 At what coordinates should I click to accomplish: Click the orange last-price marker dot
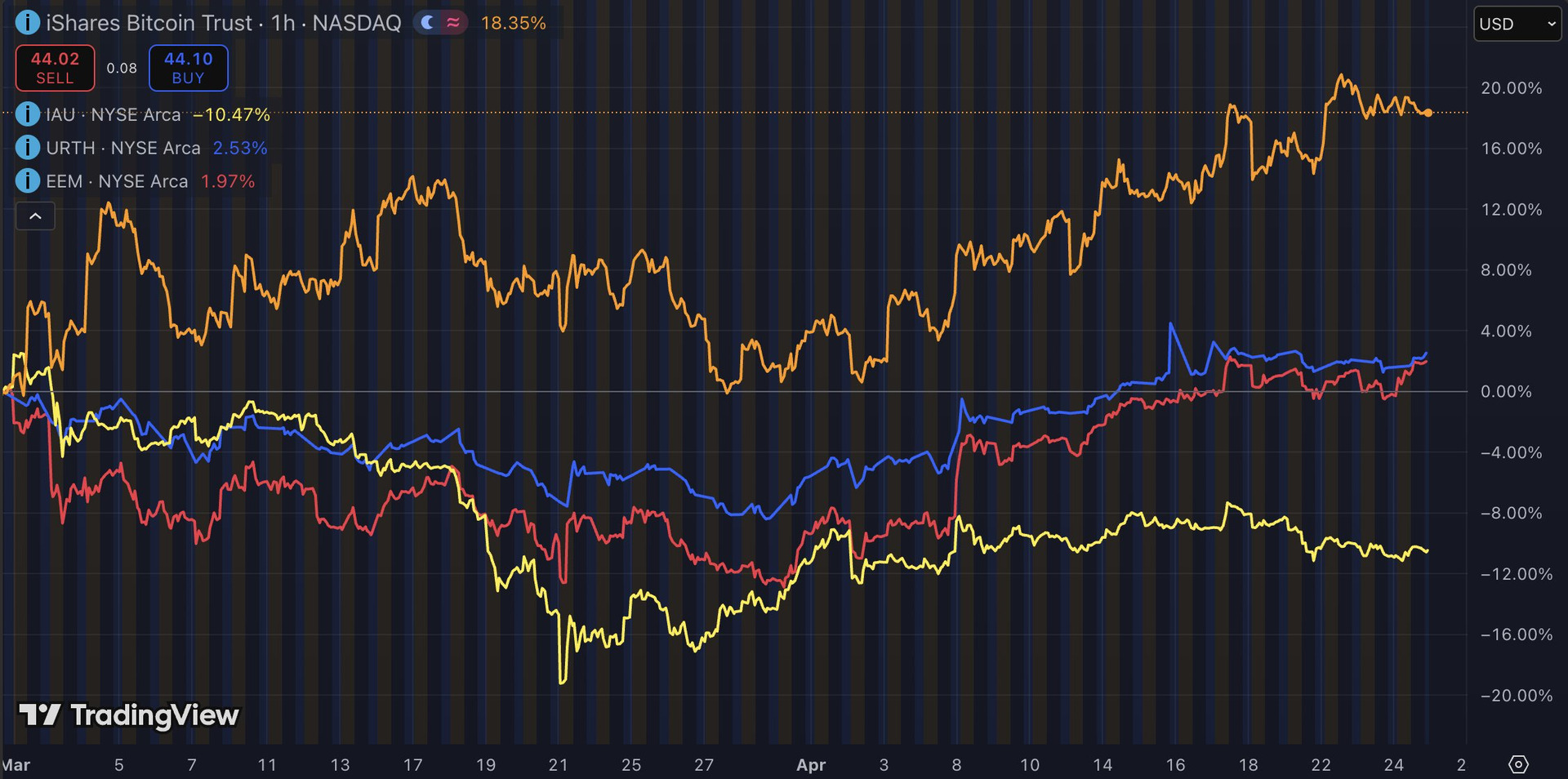[x=1428, y=113]
